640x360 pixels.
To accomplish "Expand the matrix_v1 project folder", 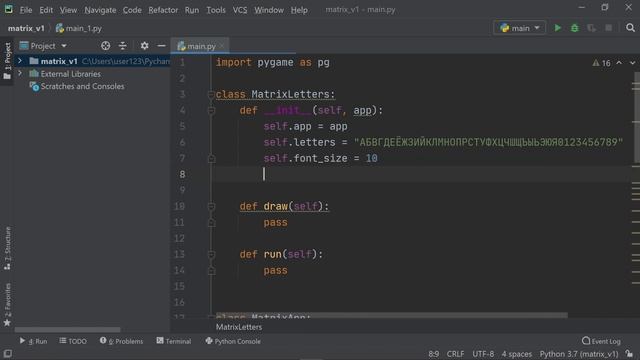I will point(20,61).
